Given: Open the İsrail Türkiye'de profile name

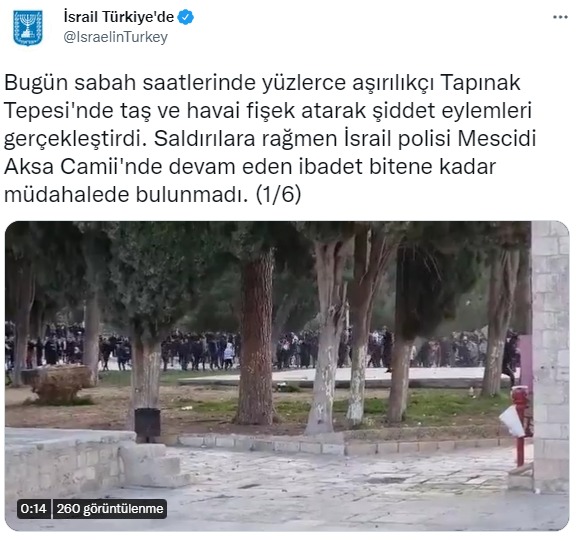Looking at the screenshot, I should click(x=119, y=17).
